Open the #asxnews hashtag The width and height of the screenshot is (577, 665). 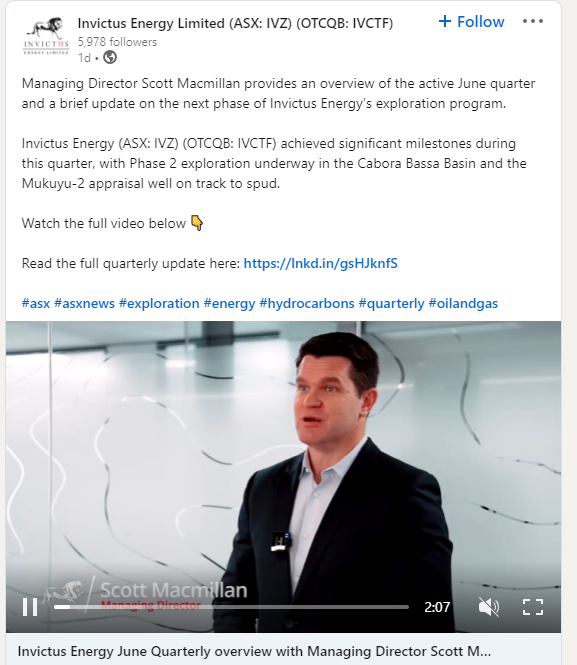84,304
